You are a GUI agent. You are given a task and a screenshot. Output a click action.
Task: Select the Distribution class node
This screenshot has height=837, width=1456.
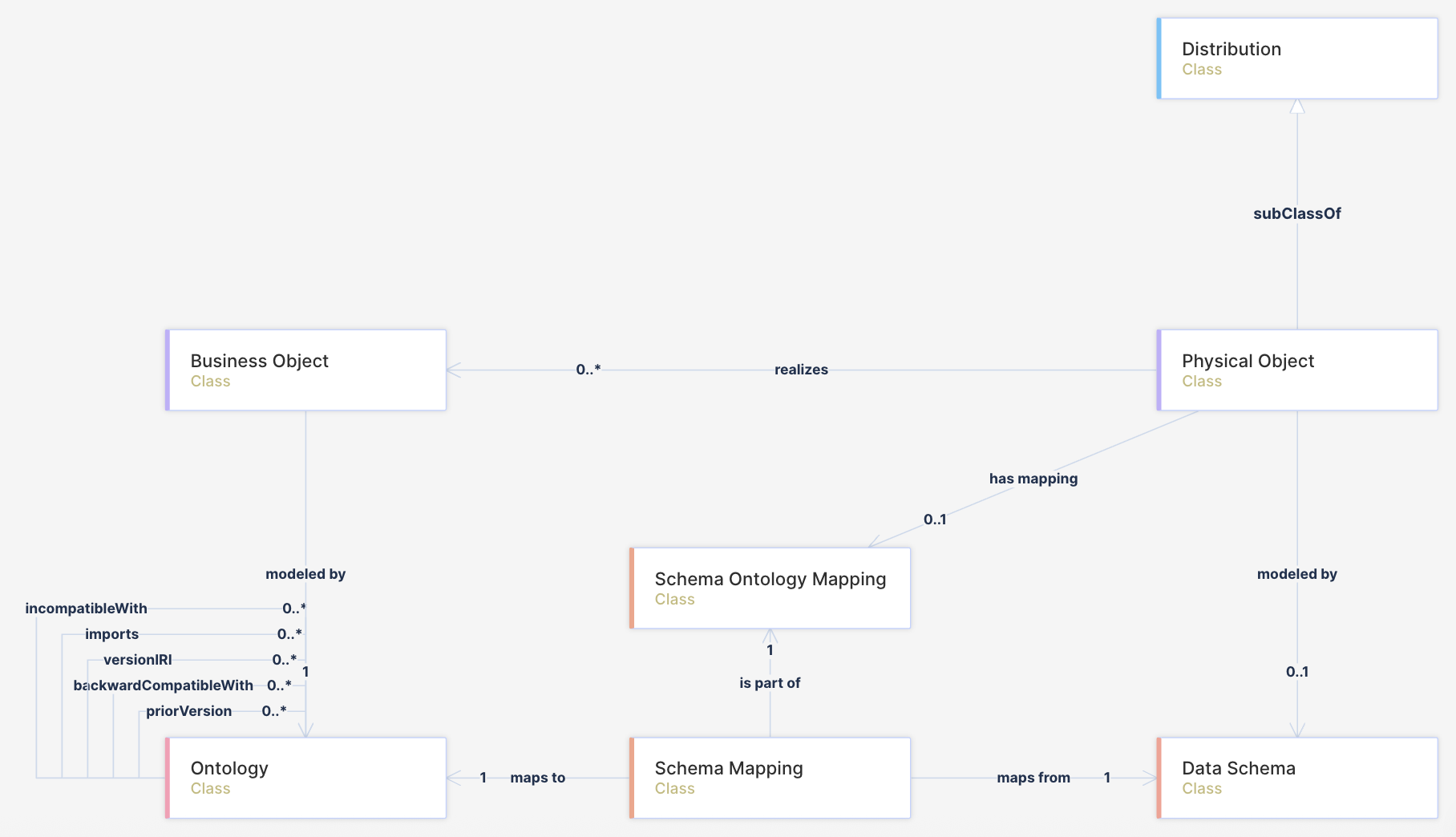coord(1296,59)
